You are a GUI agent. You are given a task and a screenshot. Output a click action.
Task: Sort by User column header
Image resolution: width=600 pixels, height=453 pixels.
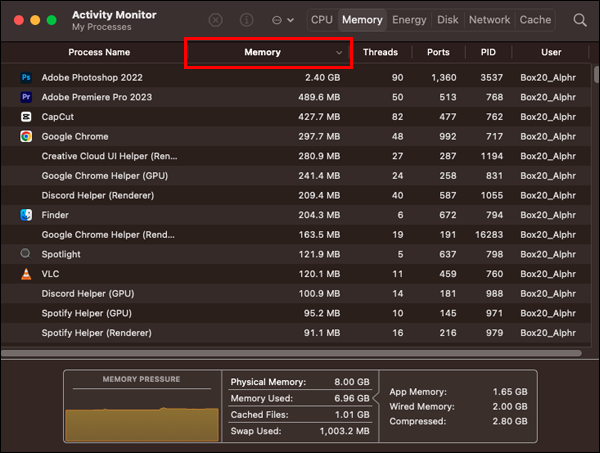551,52
